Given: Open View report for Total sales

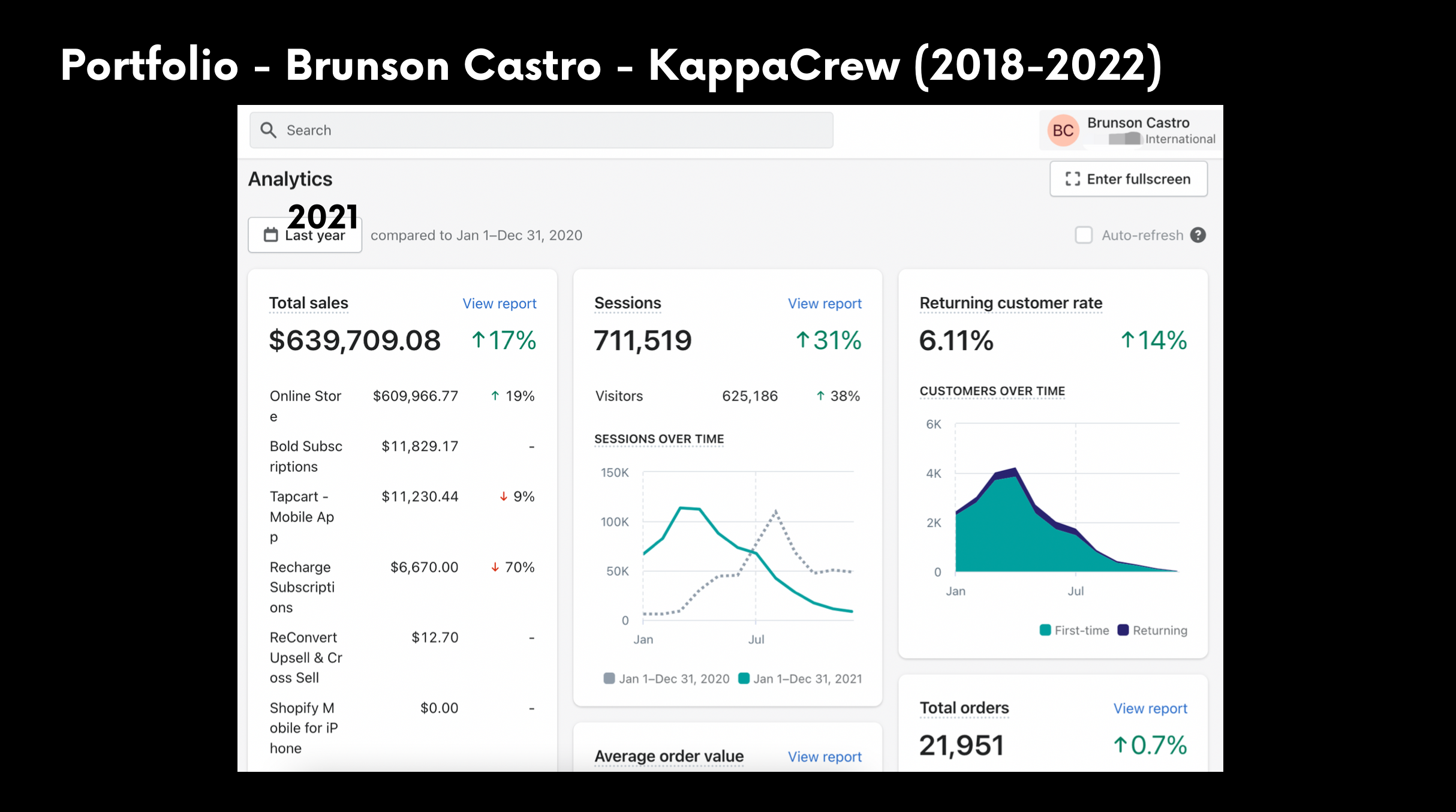Looking at the screenshot, I should pyautogui.click(x=500, y=303).
